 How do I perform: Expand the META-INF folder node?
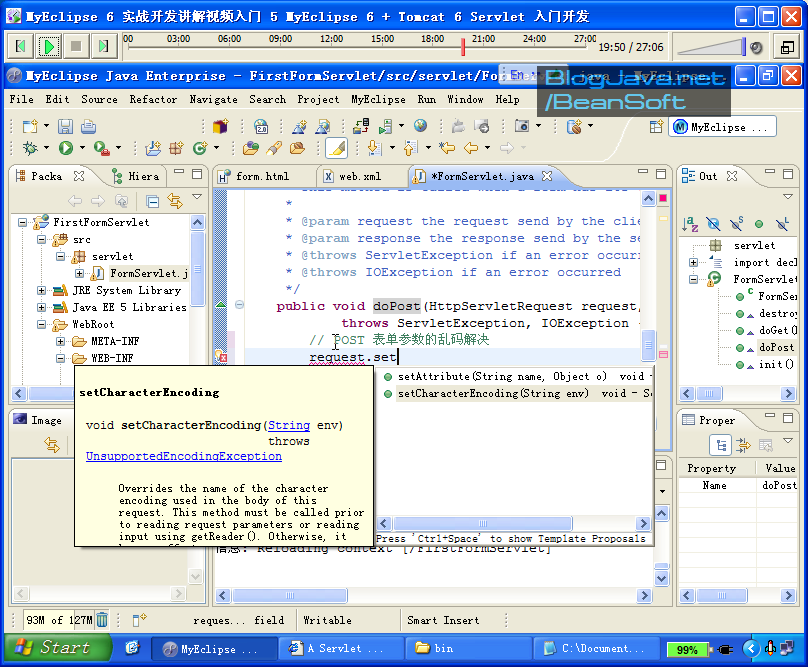(x=60, y=341)
